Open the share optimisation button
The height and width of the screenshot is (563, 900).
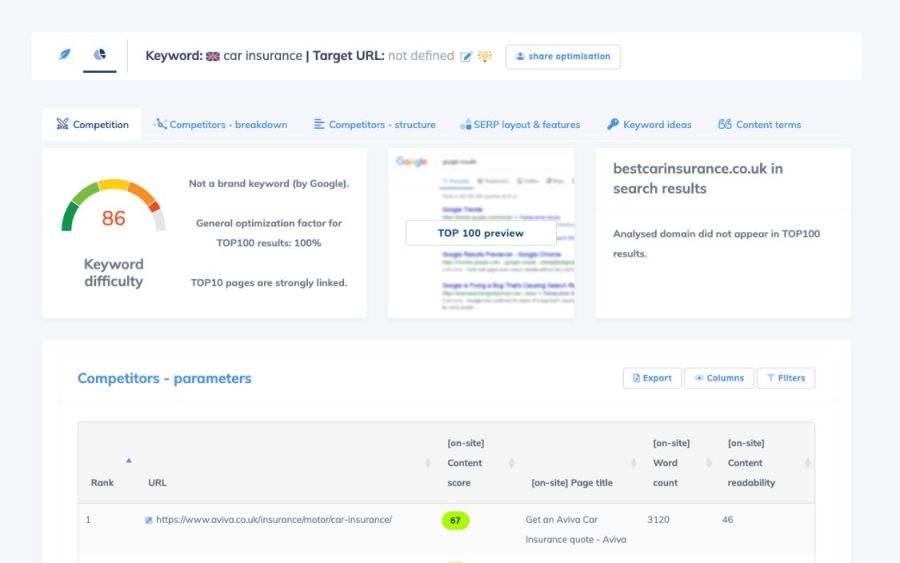click(562, 56)
